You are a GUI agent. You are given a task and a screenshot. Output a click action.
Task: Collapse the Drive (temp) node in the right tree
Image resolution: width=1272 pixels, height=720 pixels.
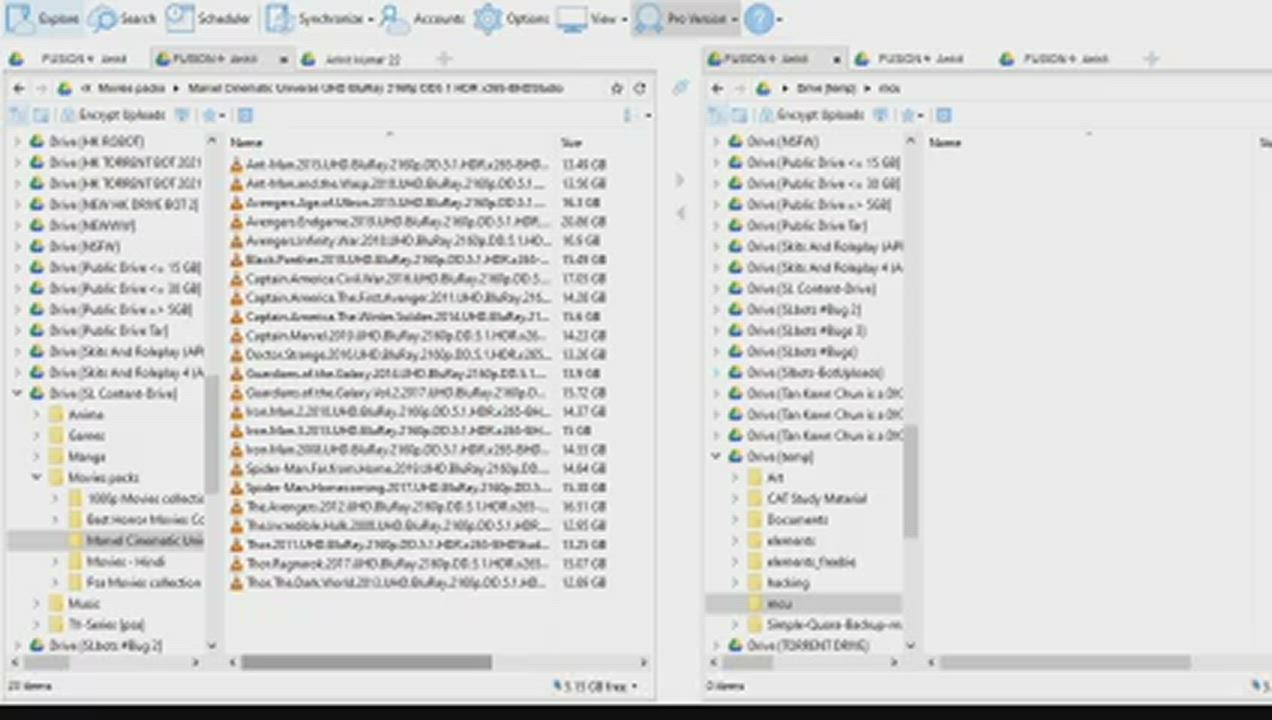[715, 456]
